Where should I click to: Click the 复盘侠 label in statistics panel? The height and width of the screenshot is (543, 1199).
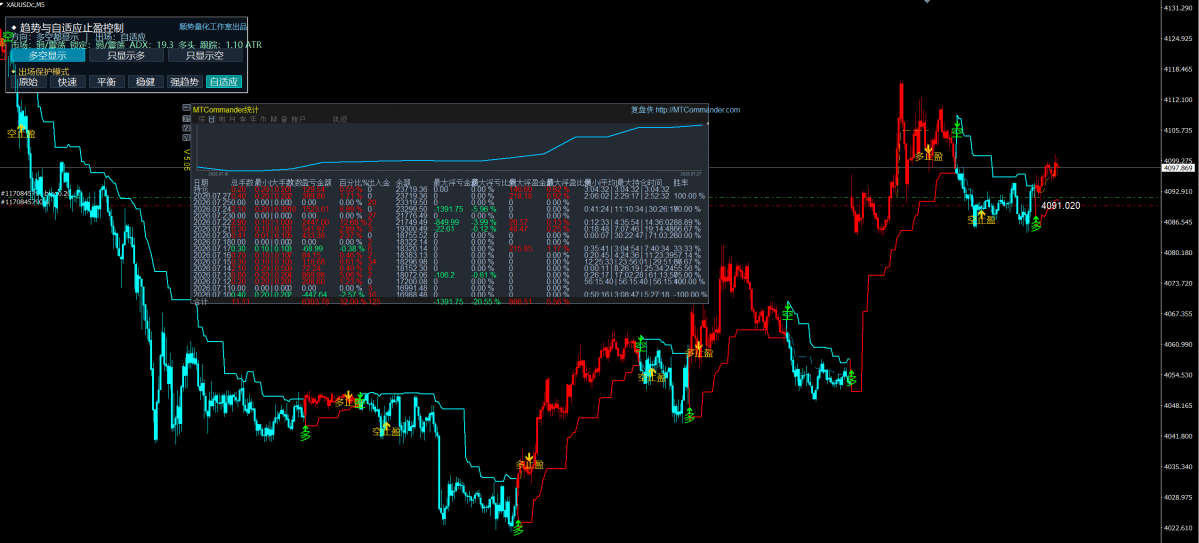tap(642, 109)
